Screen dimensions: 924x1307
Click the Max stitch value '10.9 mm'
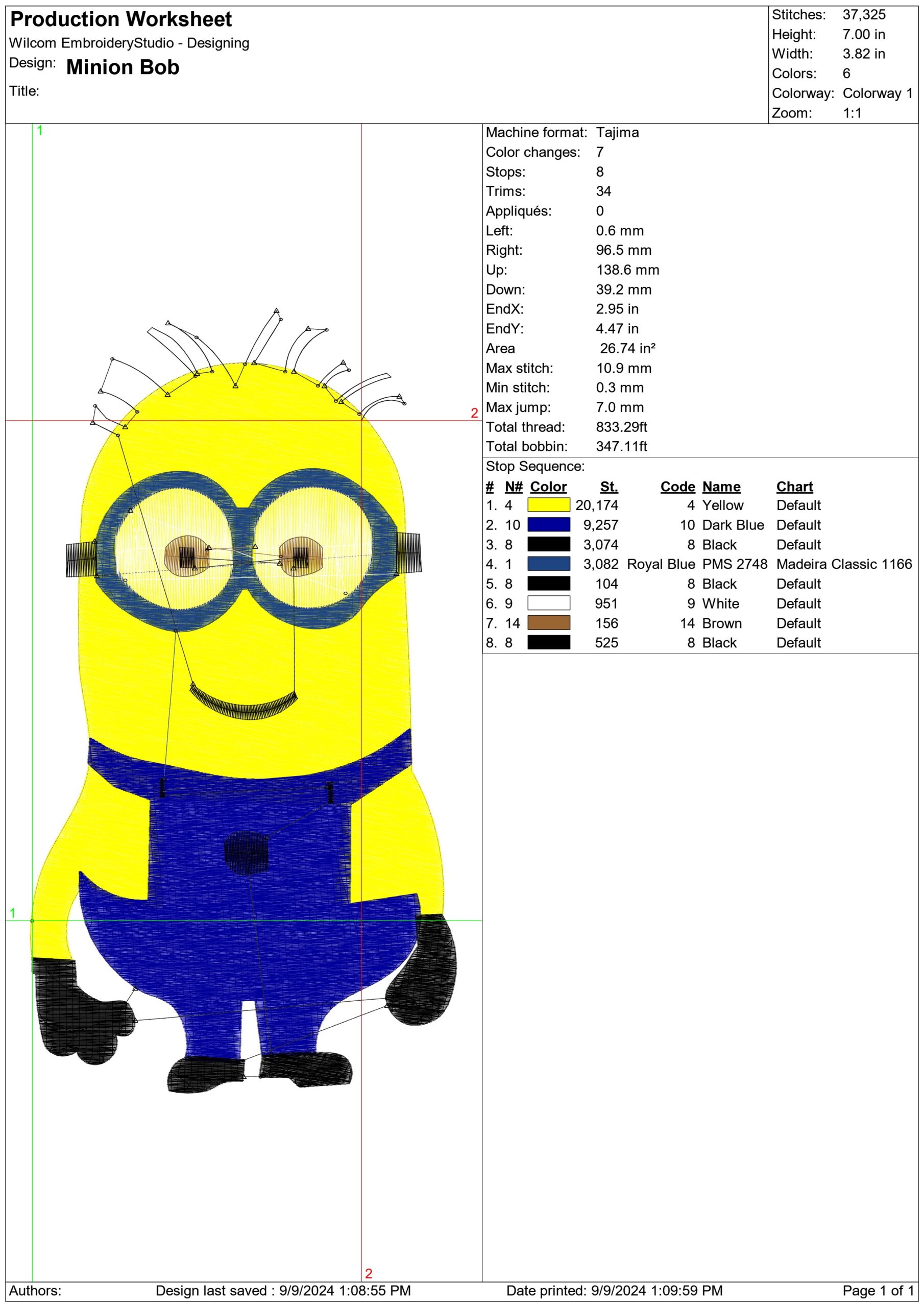624,368
